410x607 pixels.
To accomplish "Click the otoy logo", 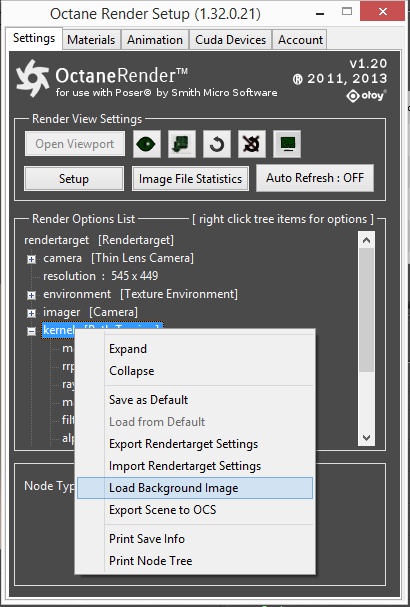I will tap(366, 96).
